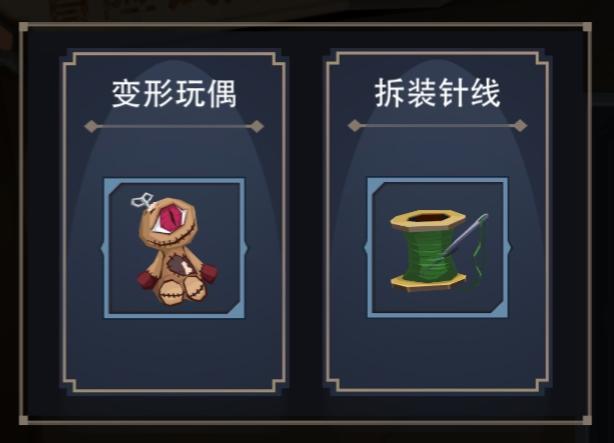Click the stitched heart patch on doll
The height and width of the screenshot is (443, 614).
coord(180,266)
